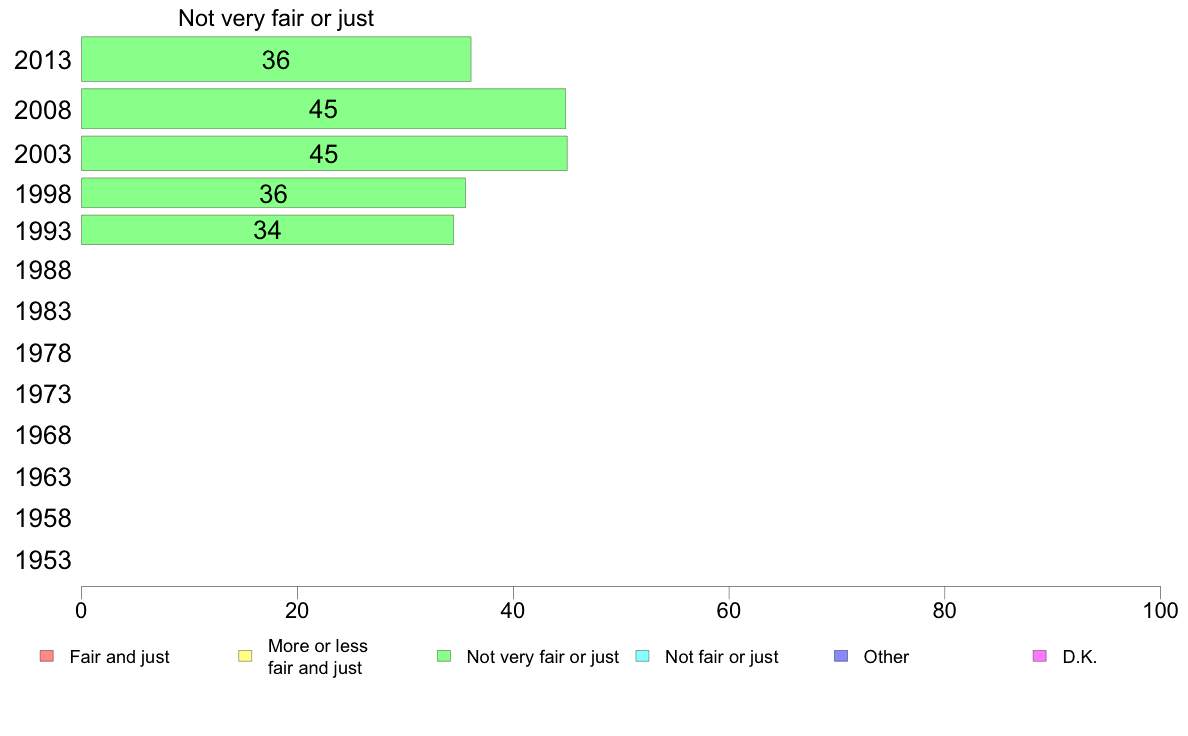Click the Not fair or just legend label
This screenshot has height=736, width=1188.
point(721,657)
